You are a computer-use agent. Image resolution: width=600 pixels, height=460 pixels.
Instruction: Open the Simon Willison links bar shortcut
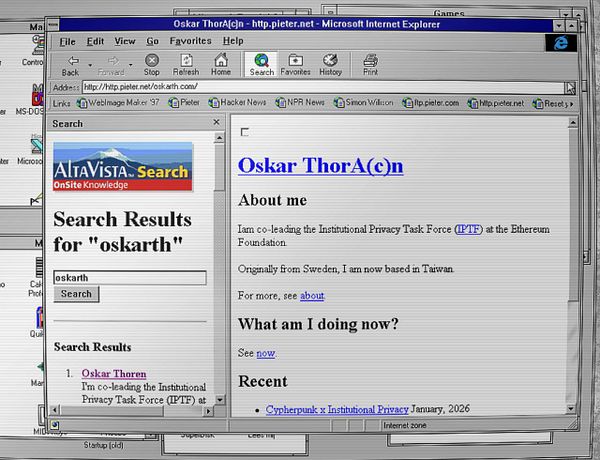364,103
